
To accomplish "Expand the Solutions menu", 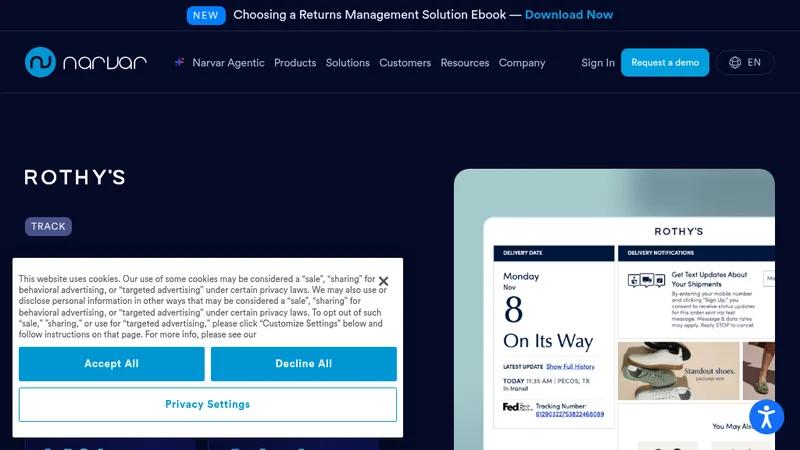I will 347,63.
